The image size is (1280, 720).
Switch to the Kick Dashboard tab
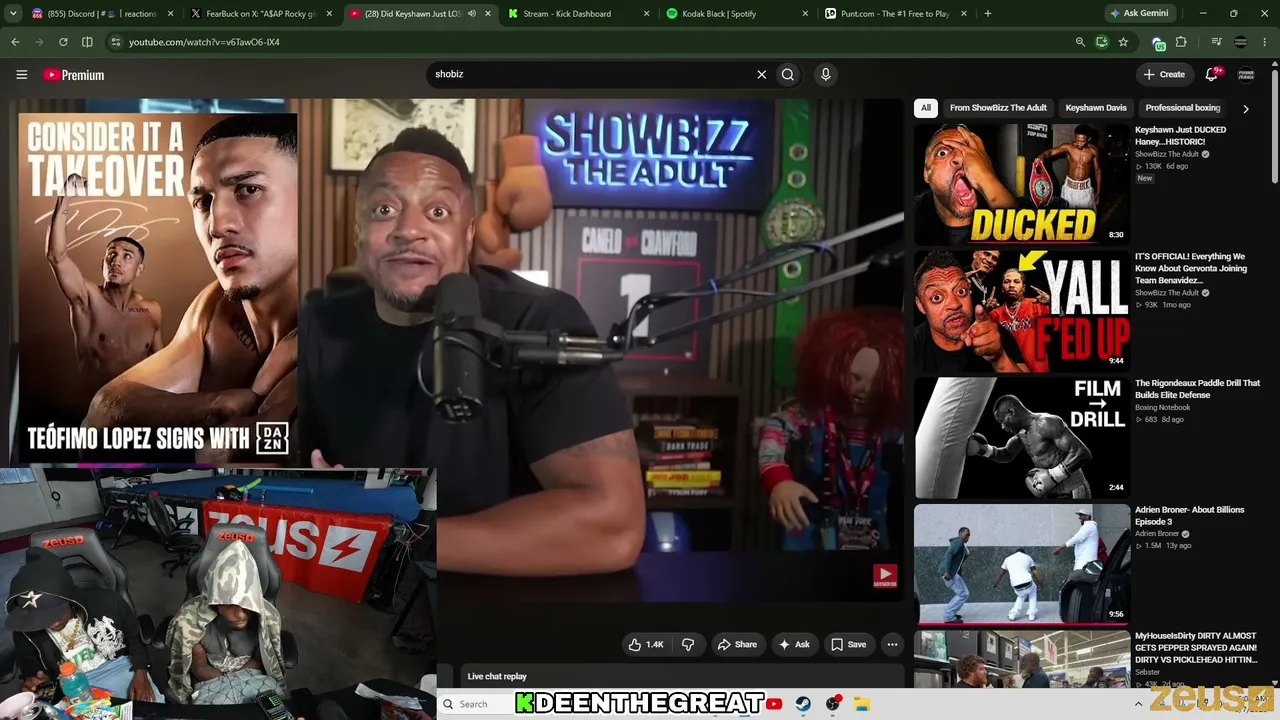click(x=566, y=14)
